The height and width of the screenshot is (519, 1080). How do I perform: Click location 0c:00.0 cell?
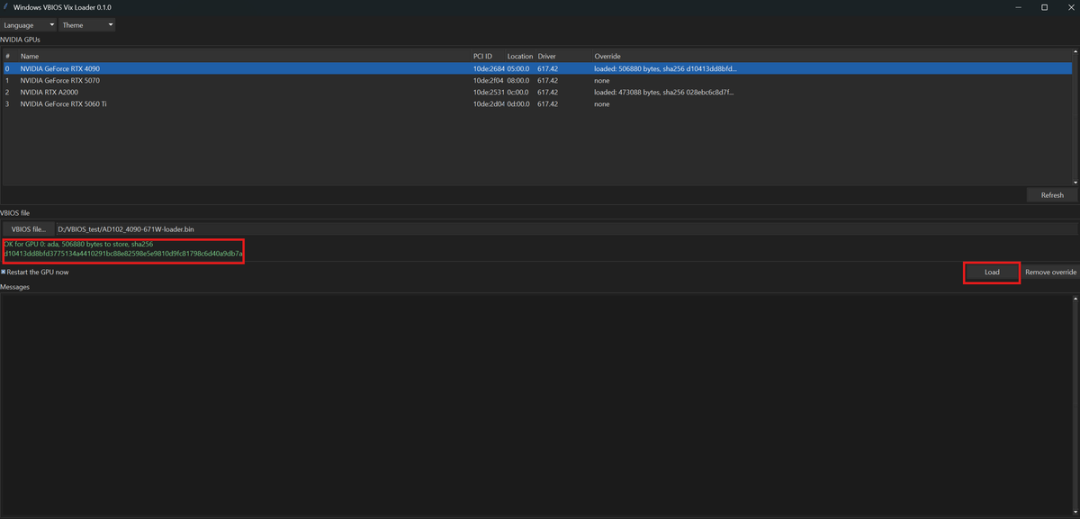520,92
